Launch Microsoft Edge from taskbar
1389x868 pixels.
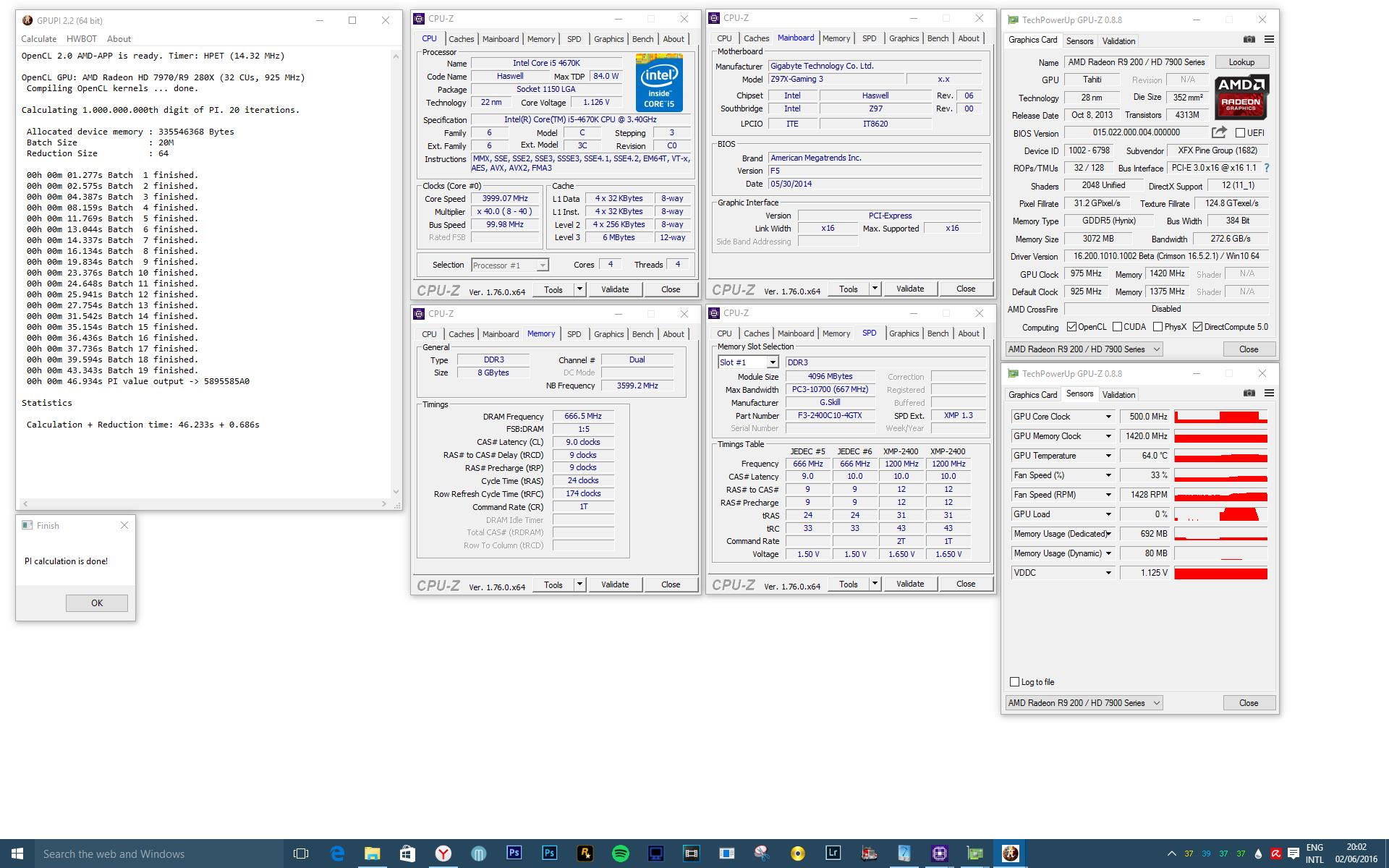[337, 854]
